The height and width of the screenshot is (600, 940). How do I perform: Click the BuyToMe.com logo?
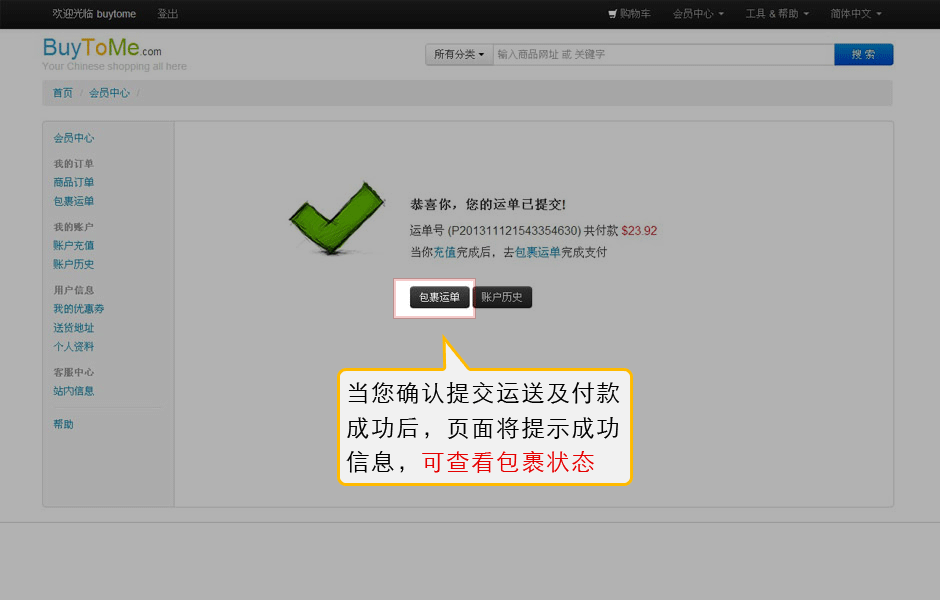(101, 49)
